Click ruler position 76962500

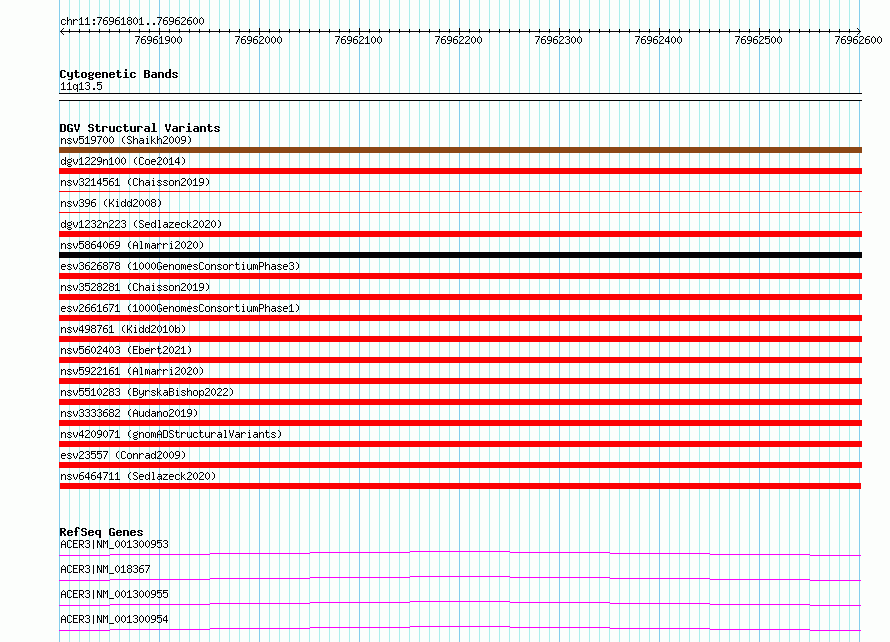click(x=758, y=40)
